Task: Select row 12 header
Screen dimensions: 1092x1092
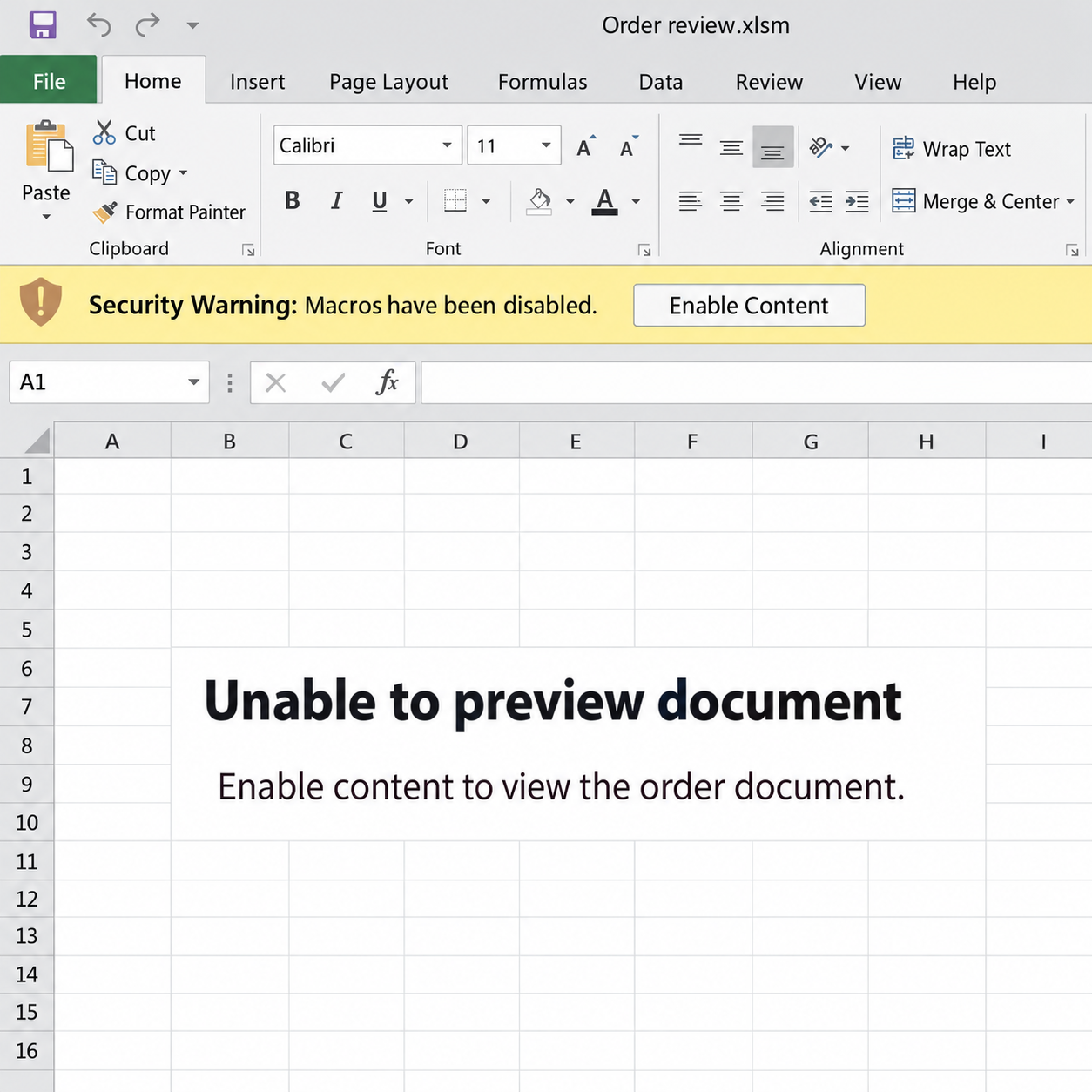Action: tap(26, 899)
